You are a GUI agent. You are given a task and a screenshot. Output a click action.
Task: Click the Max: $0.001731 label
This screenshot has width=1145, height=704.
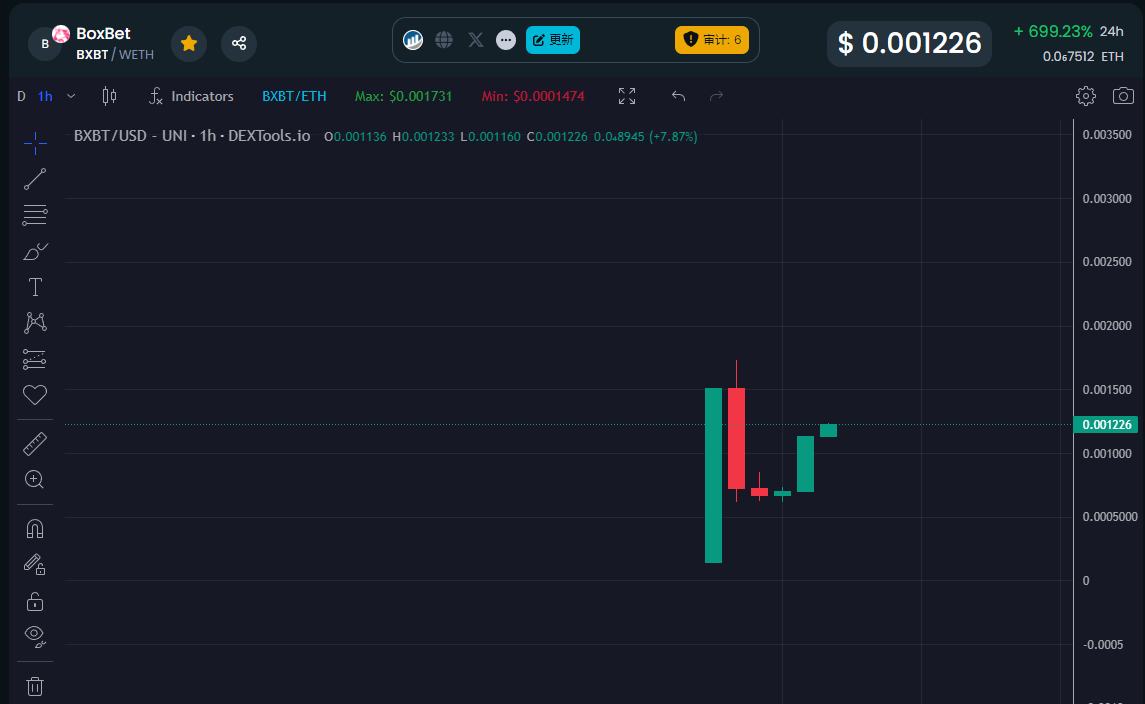point(403,96)
